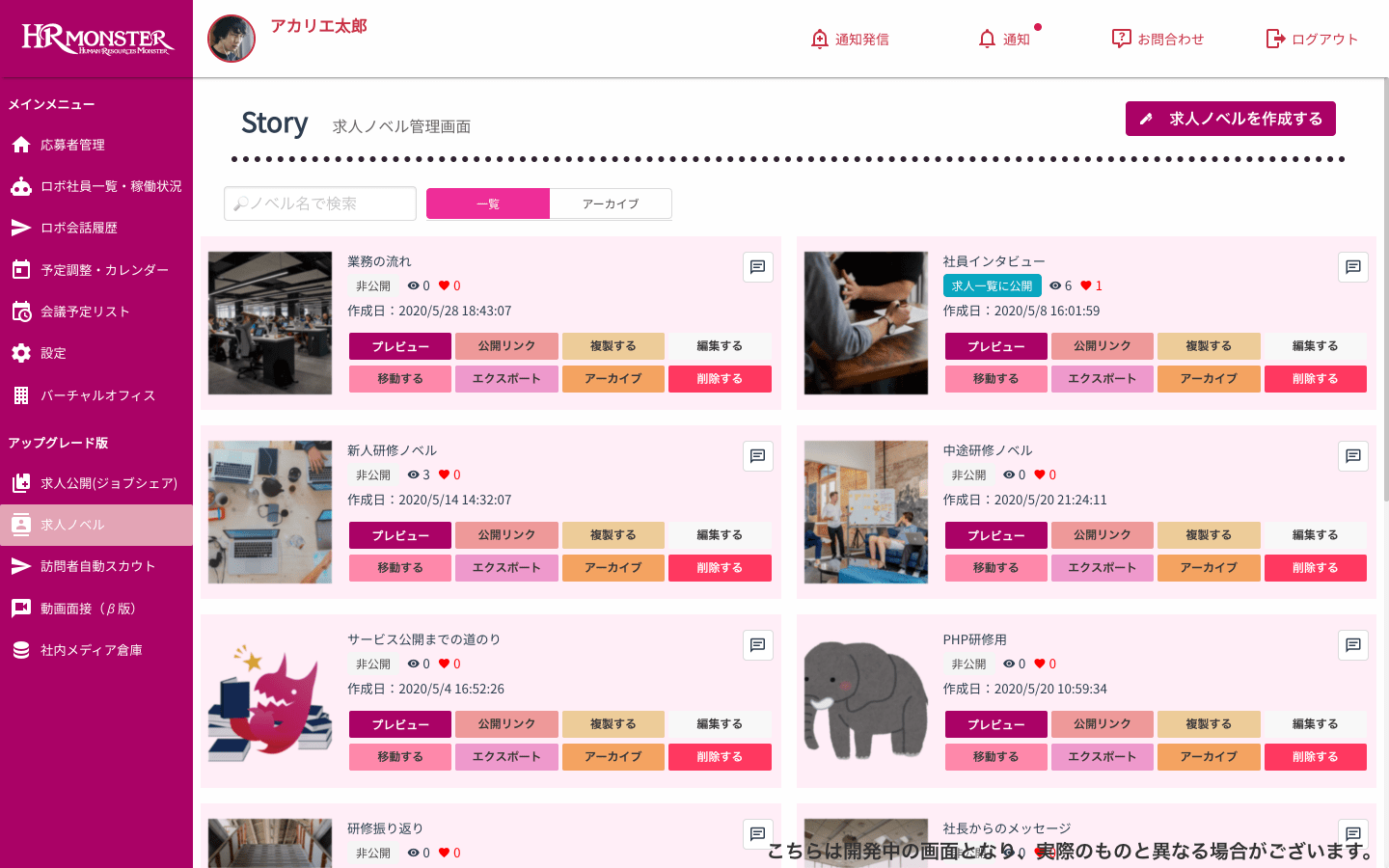Image resolution: width=1389 pixels, height=868 pixels.
Task: Select 求人ノベル sidebar item
Action: (96, 525)
